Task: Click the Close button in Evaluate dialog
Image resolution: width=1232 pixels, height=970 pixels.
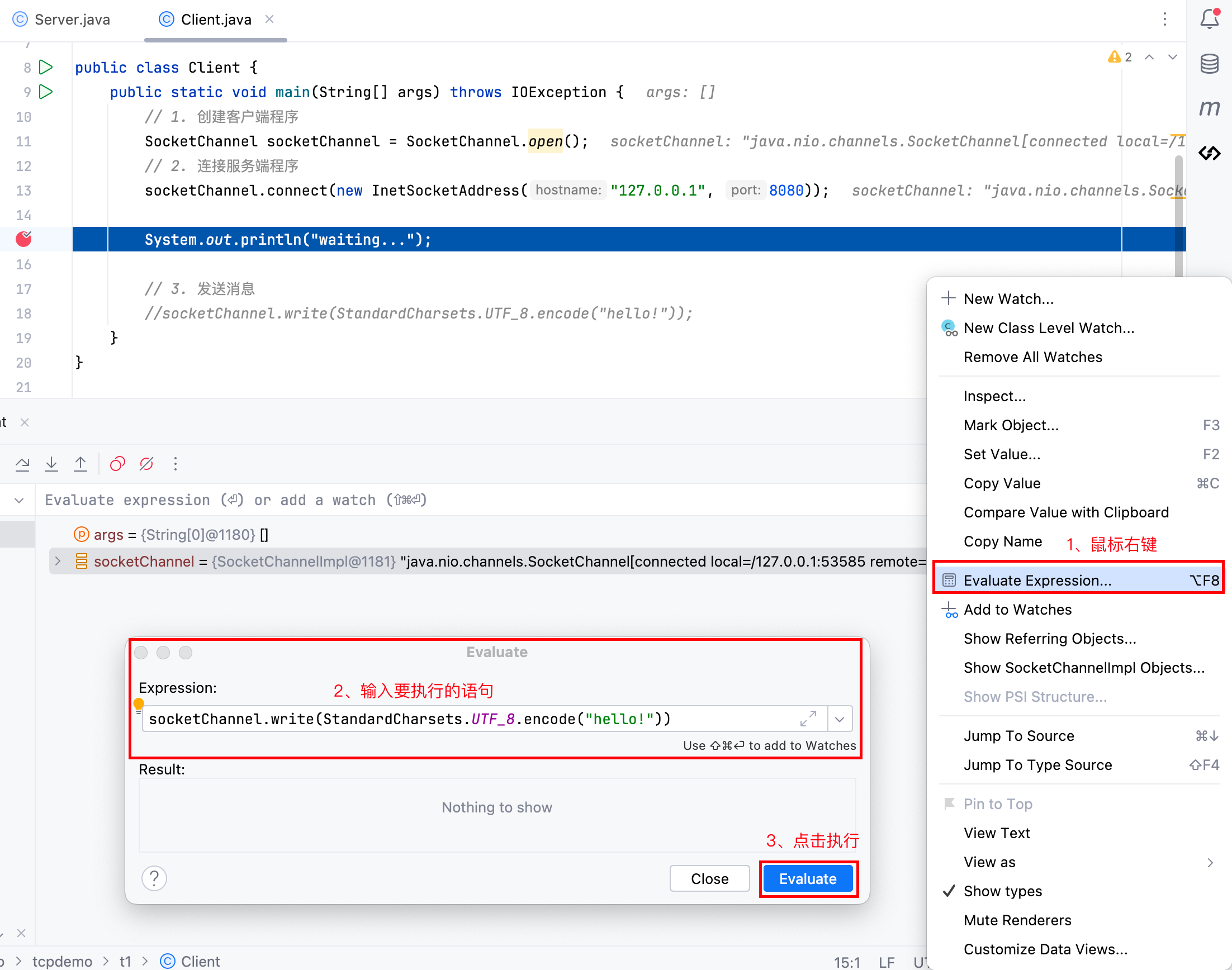Action: pos(709,878)
